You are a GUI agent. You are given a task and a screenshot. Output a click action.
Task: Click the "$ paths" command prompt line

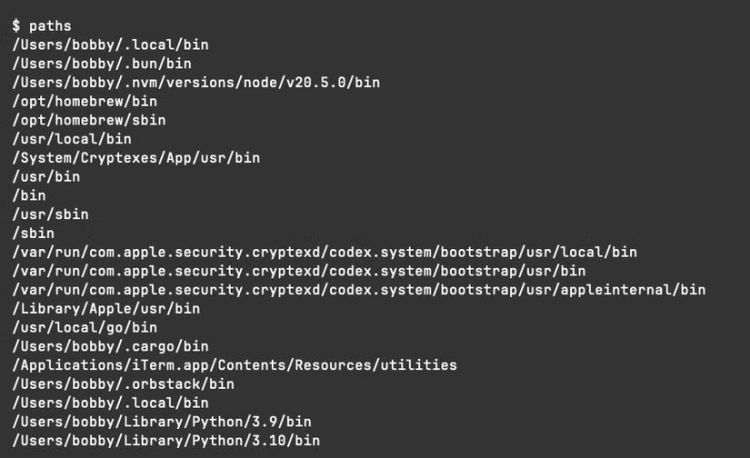click(x=41, y=25)
